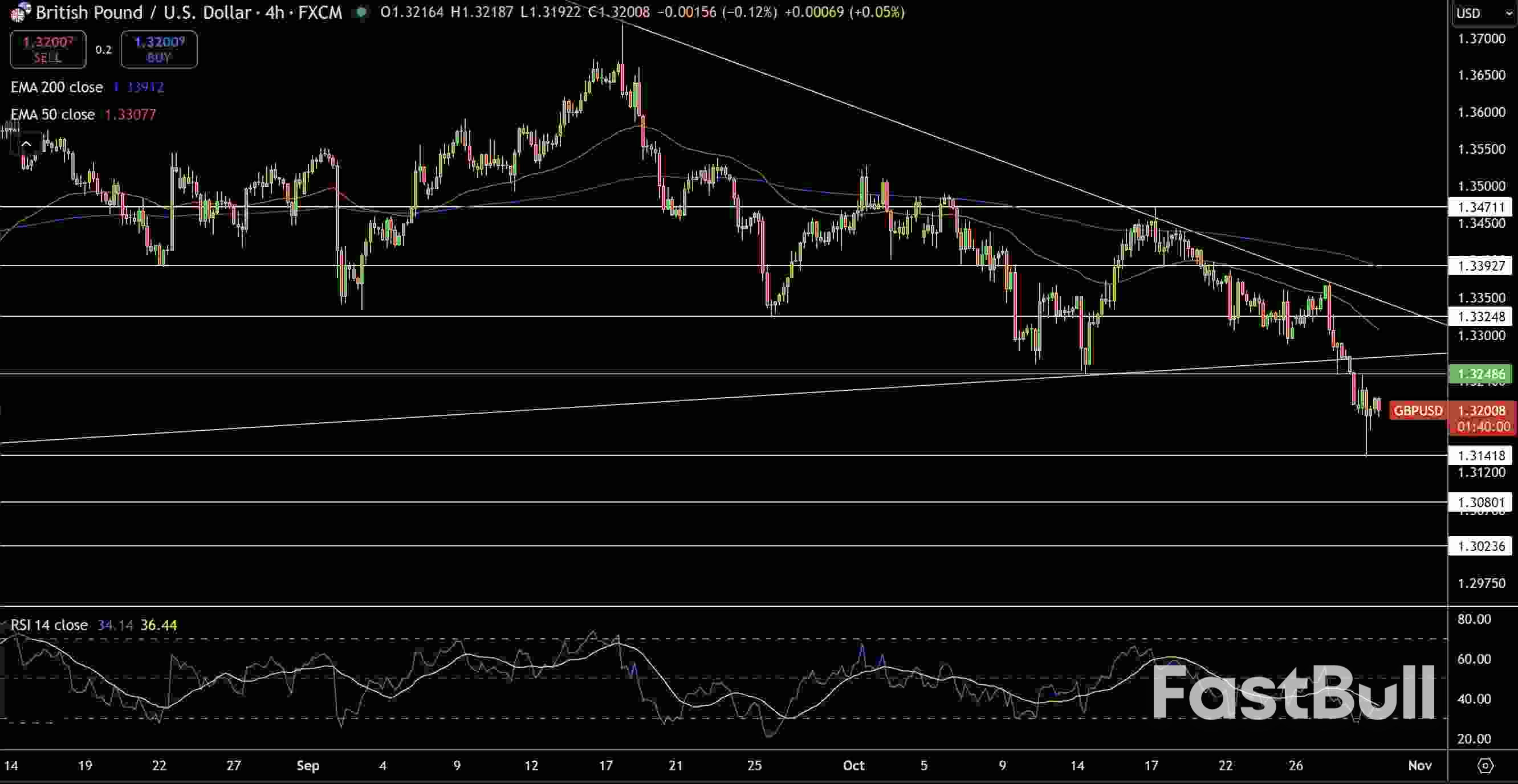1518x784 pixels.
Task: Click the 1.34711 resistance level label
Action: [1481, 207]
